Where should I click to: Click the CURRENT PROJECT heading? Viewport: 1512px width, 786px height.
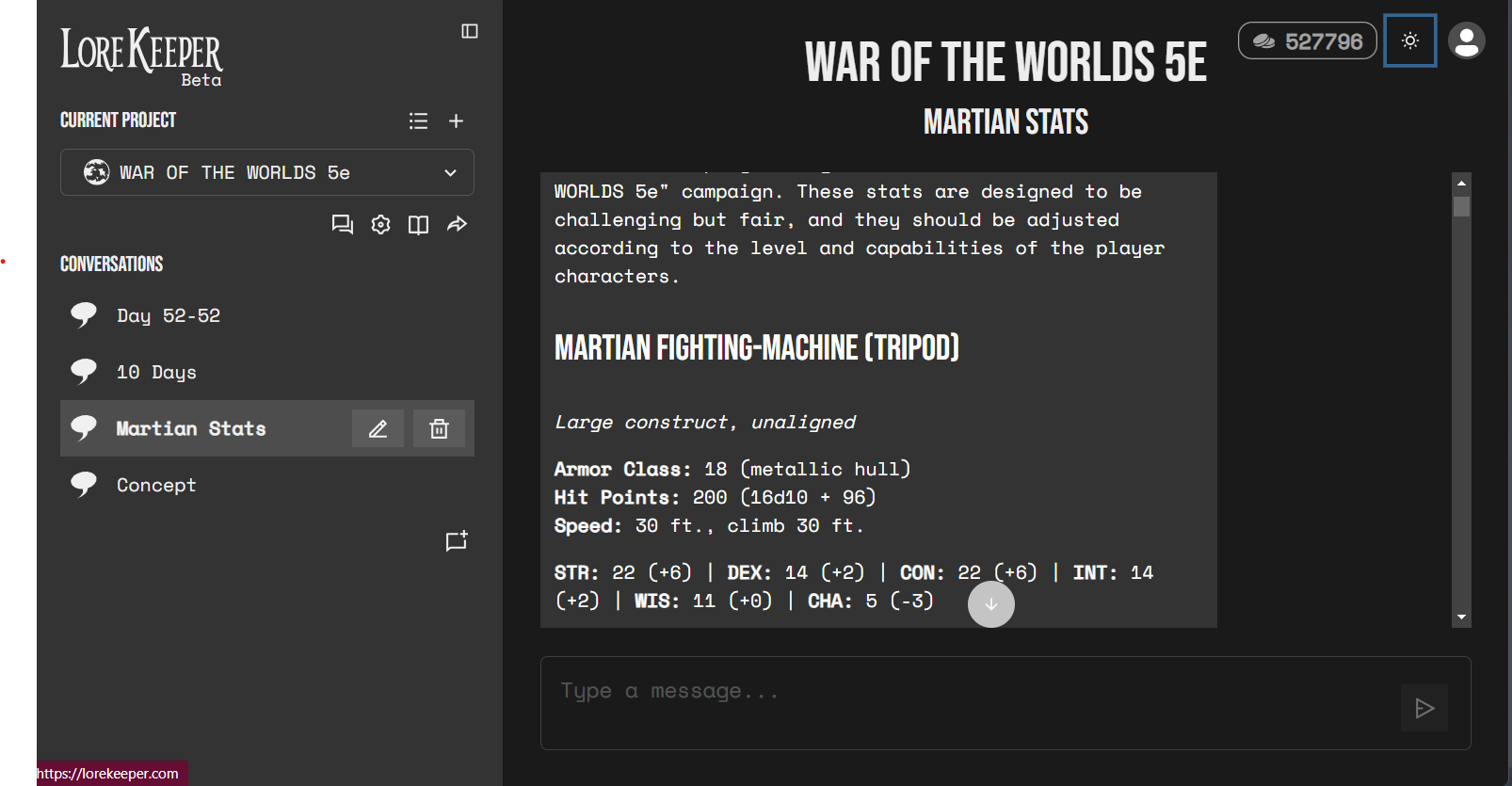pyautogui.click(x=118, y=120)
